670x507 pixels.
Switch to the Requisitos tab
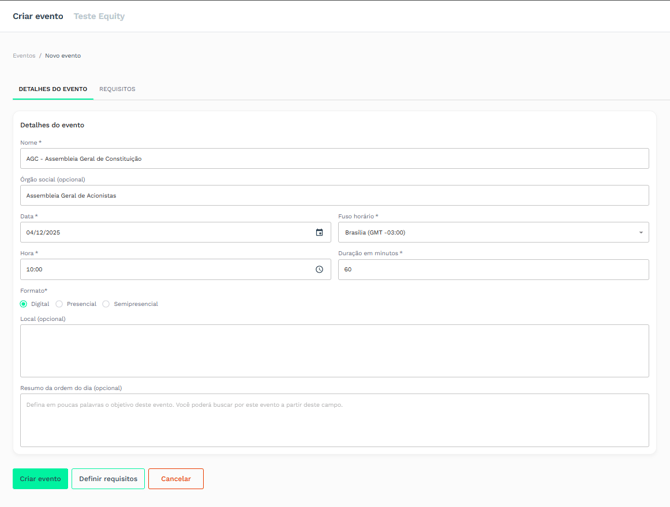point(117,89)
